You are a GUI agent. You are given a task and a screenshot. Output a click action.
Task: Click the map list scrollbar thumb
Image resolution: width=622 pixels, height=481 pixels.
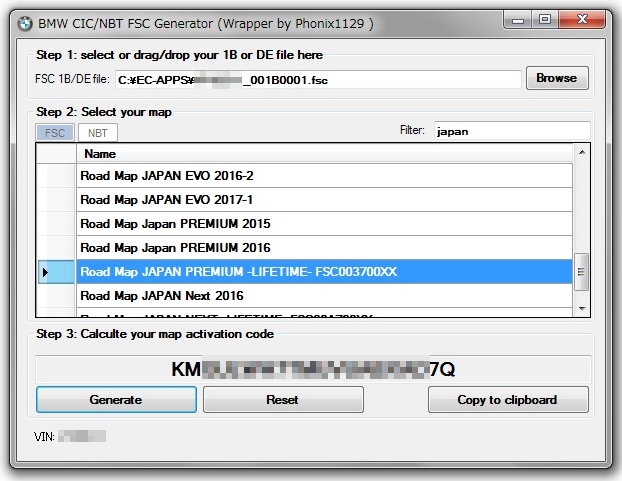tap(582, 272)
